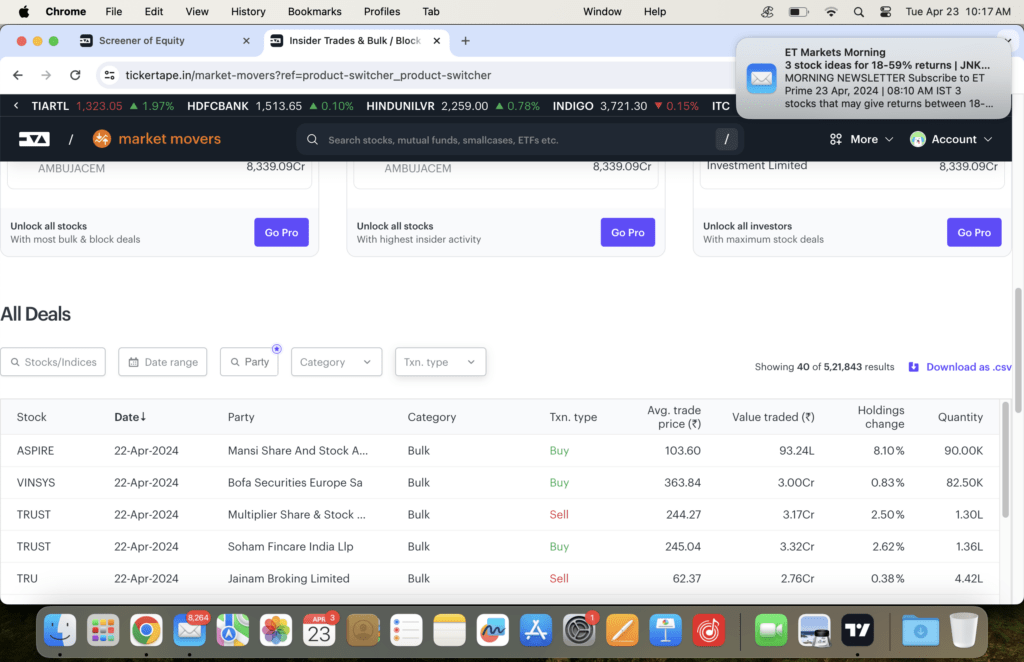1024x662 pixels.
Task: Open the Chrome History menu
Action: [248, 11]
